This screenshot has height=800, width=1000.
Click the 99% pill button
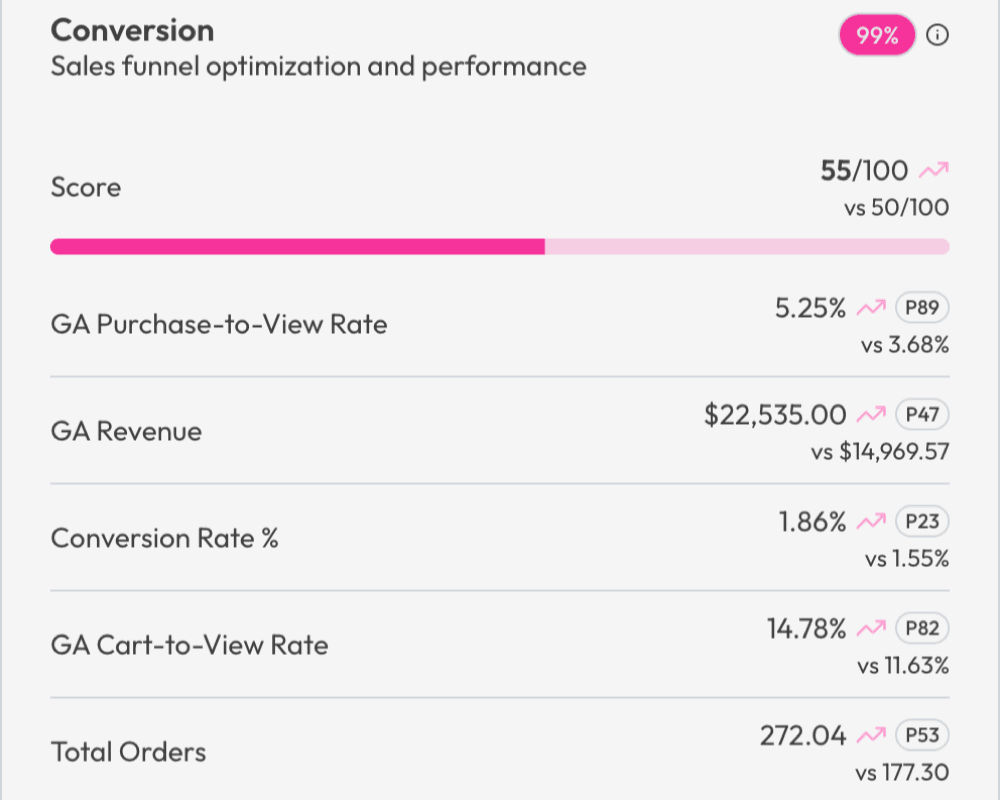(875, 35)
